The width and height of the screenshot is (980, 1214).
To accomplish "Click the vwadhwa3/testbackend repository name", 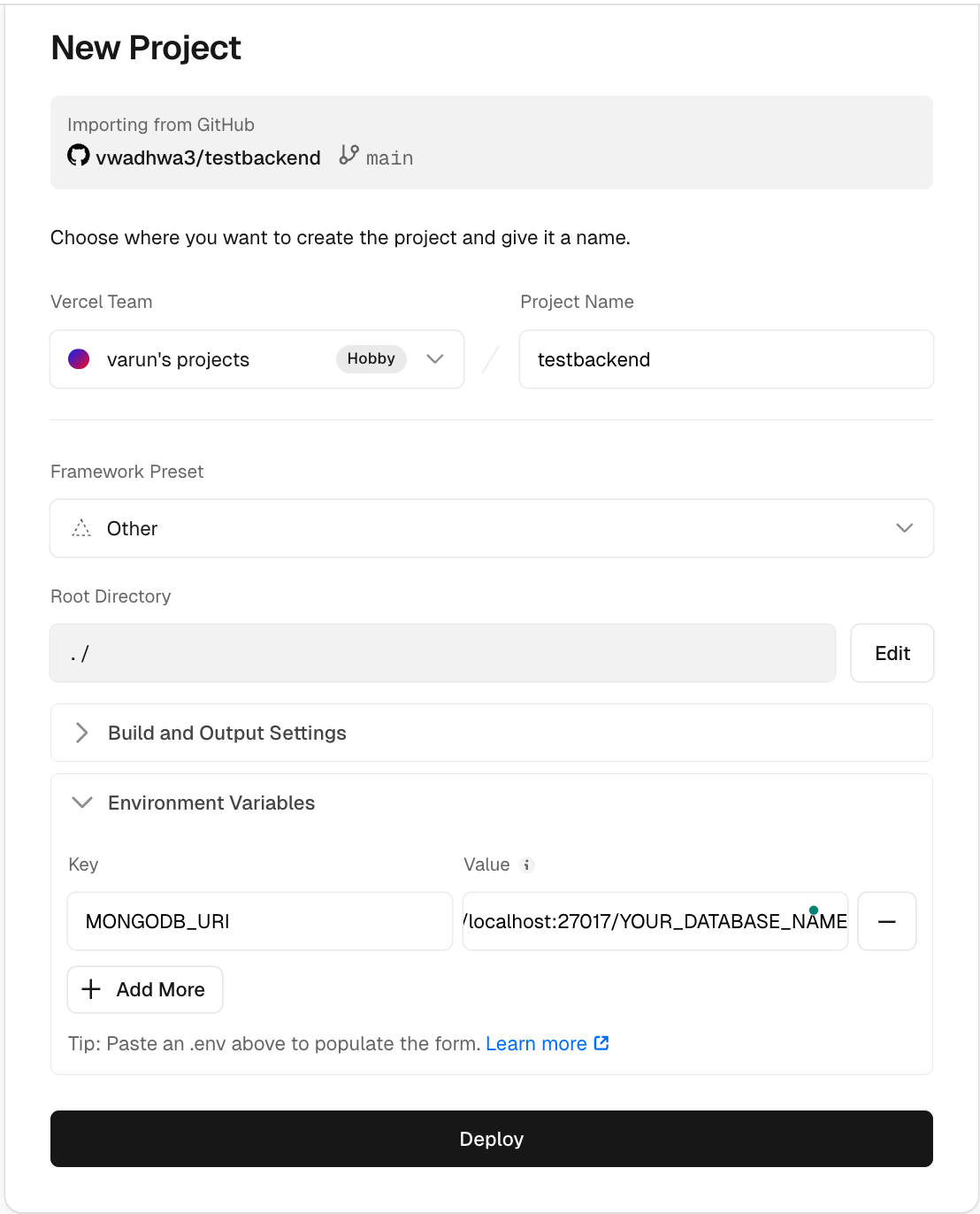I will (208, 158).
